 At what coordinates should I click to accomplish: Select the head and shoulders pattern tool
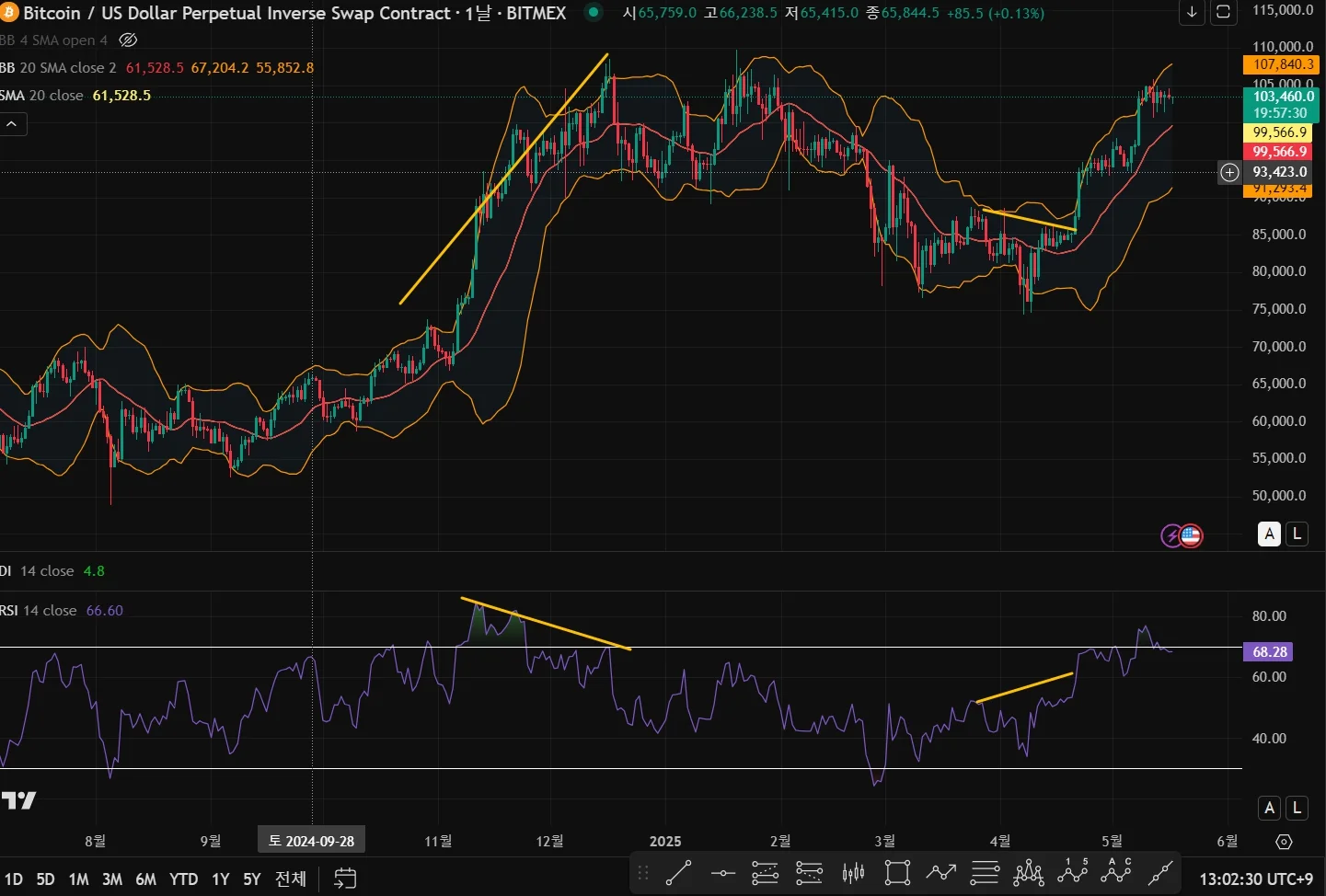1028,872
